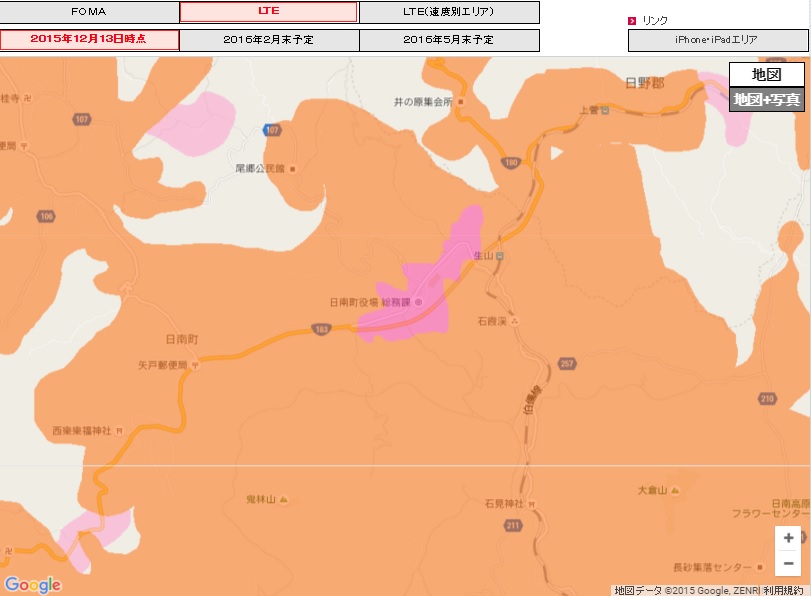
Task: Switch map view to 地図
Action: click(x=766, y=74)
